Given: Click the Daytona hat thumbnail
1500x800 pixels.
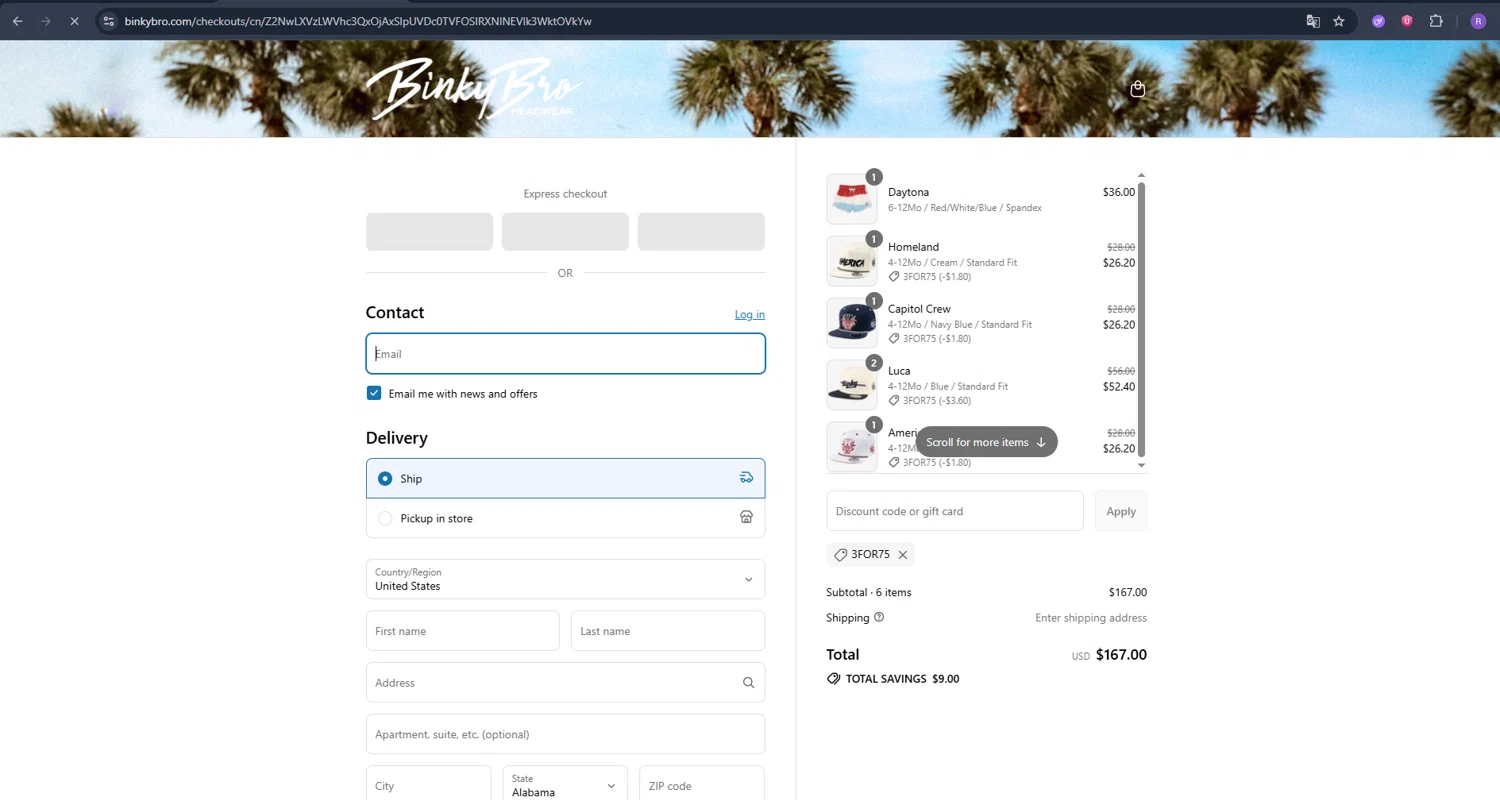Looking at the screenshot, I should (851, 199).
